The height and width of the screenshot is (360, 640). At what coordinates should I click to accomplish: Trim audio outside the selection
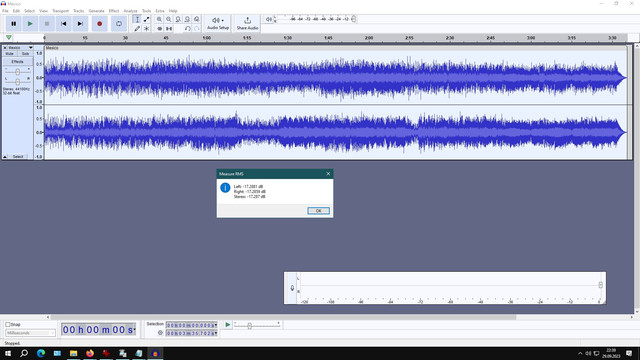159,29
